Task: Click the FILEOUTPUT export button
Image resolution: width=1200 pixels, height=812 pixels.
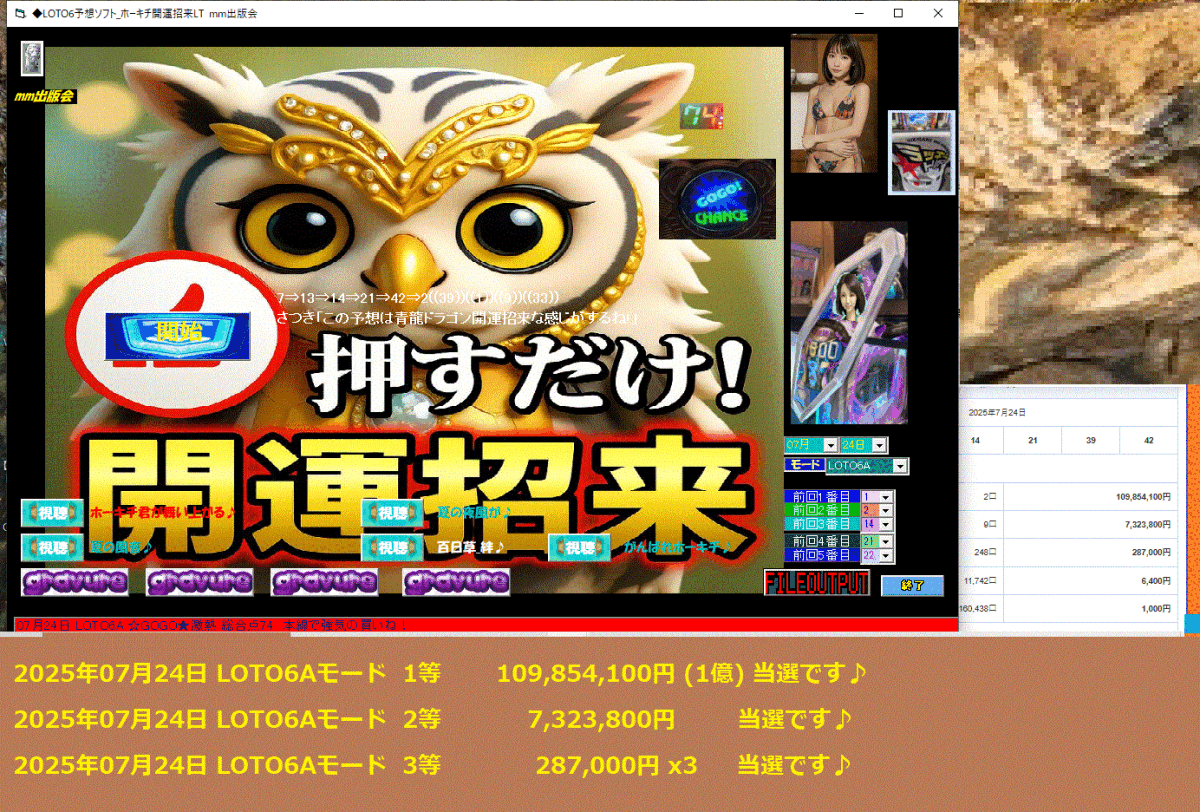Action: tap(815, 583)
